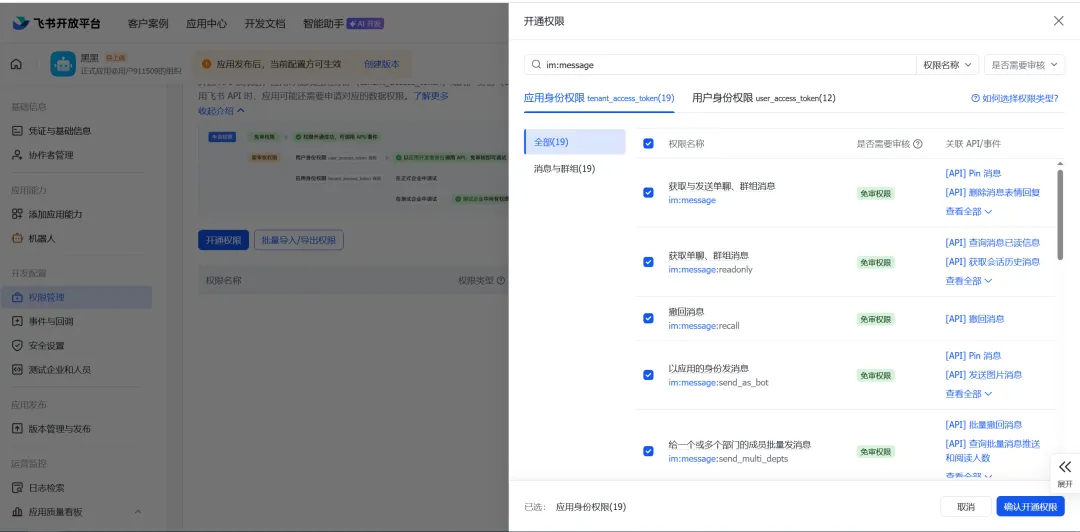Viewport: 1080px width, 532px height.
Task: Open the [API] 删除消息表情回复 link
Action: coord(993,192)
